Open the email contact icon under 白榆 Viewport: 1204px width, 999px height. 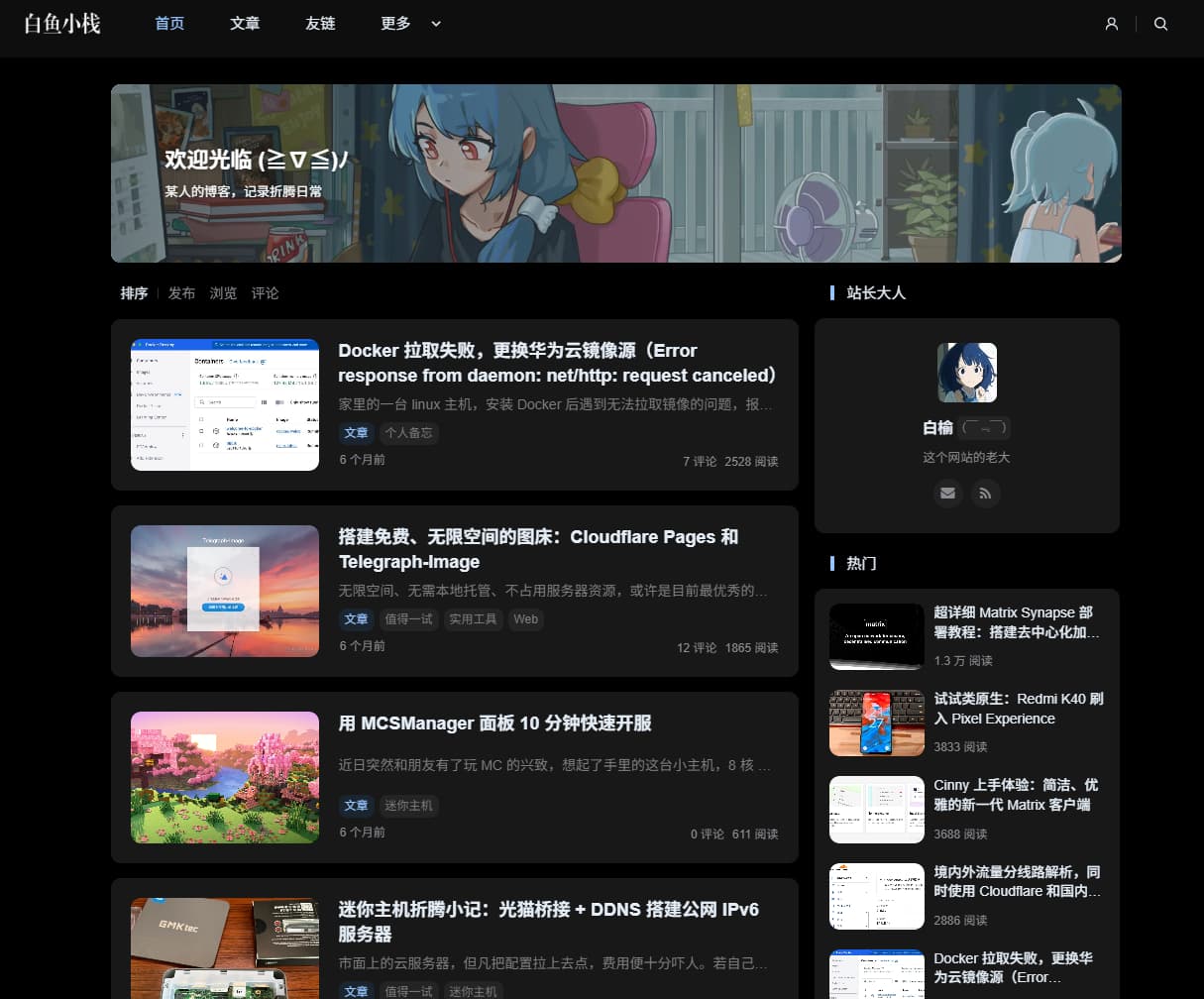click(947, 493)
